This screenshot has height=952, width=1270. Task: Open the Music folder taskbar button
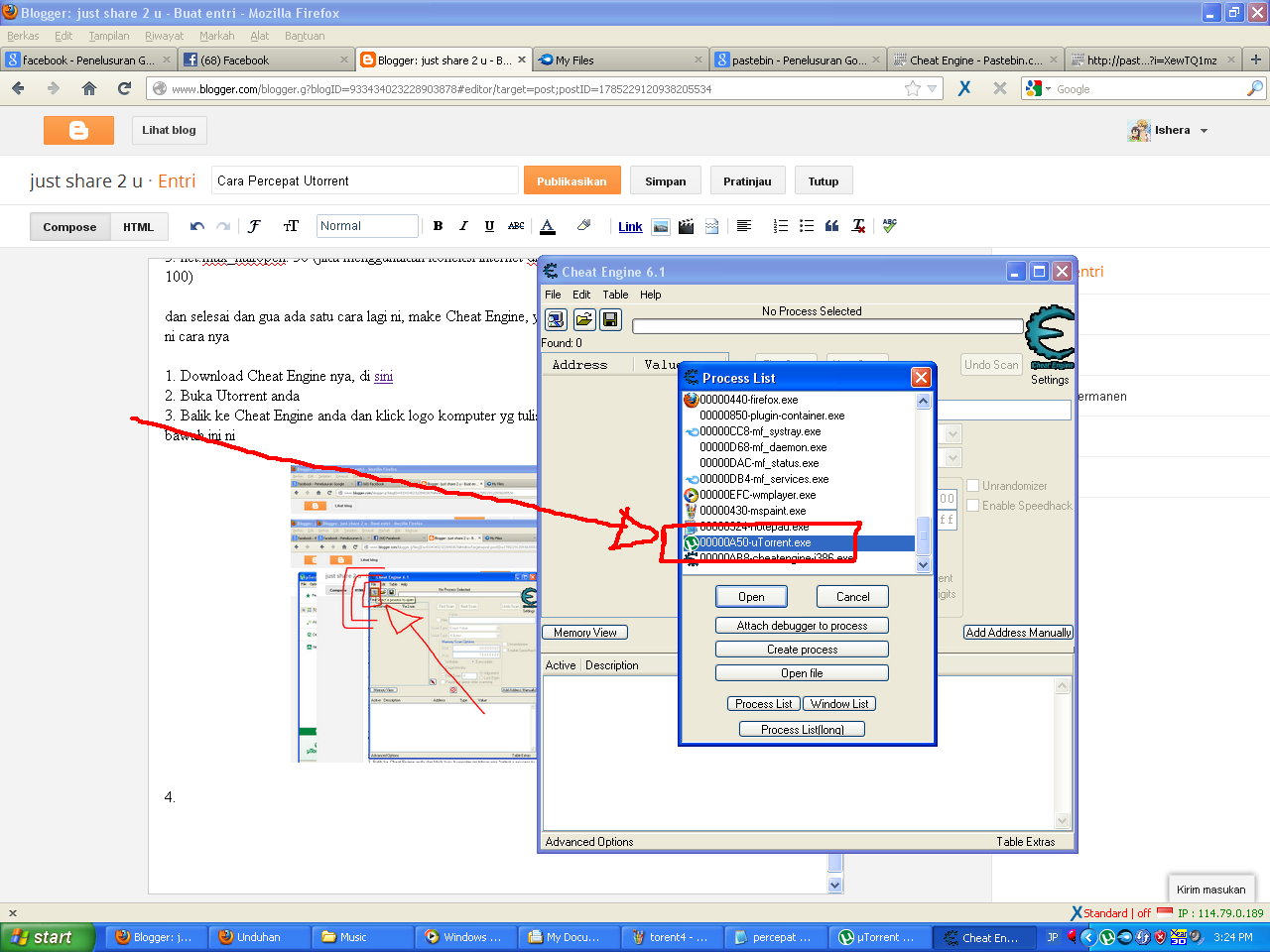[x=361, y=937]
